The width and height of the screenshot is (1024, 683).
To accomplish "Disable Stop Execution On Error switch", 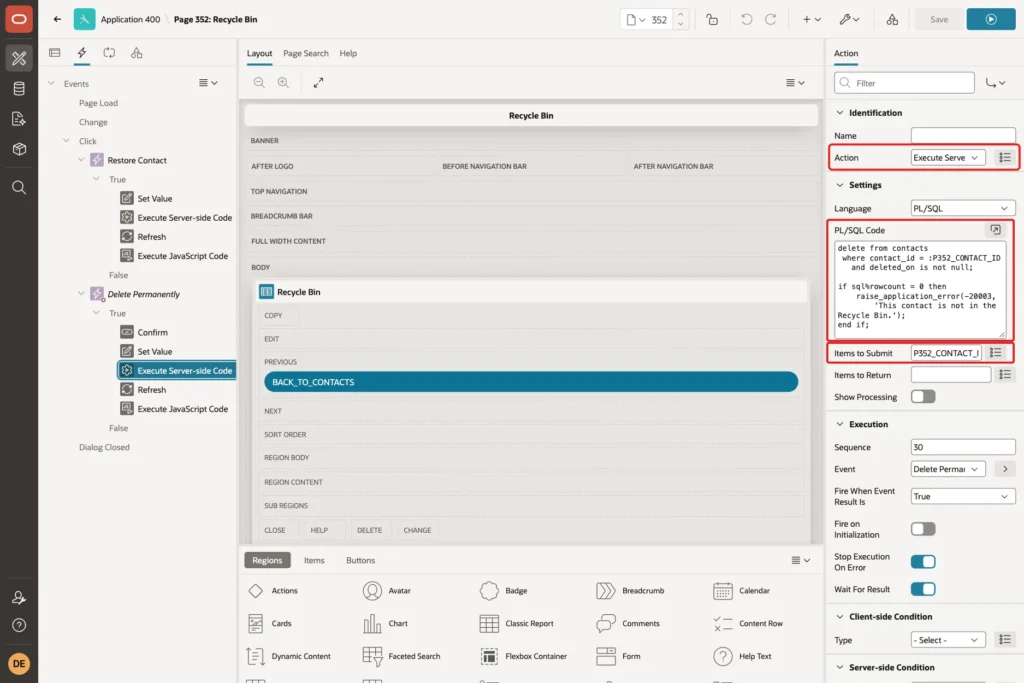I will coord(923,562).
